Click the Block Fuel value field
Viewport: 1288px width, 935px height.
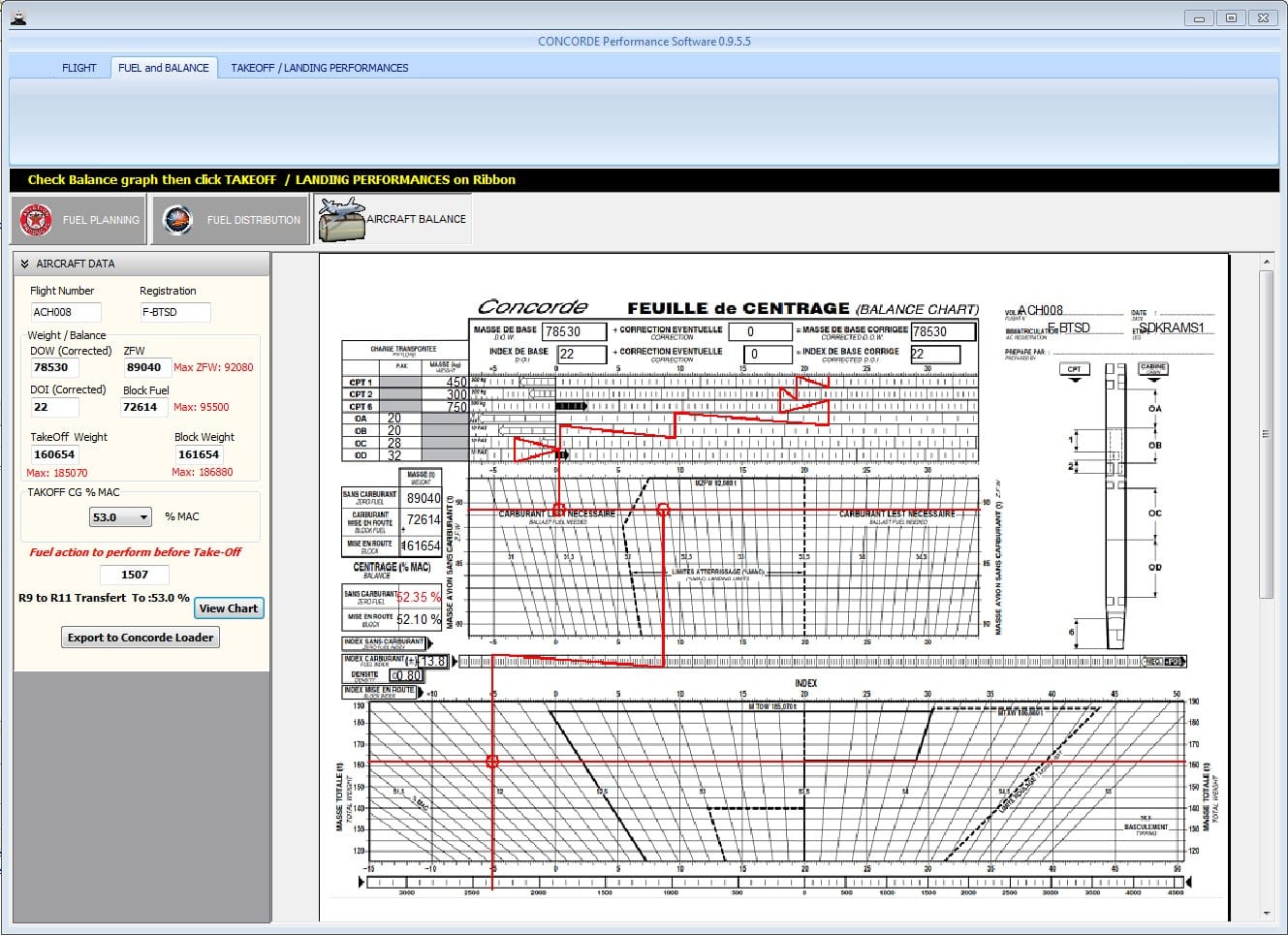coord(145,407)
